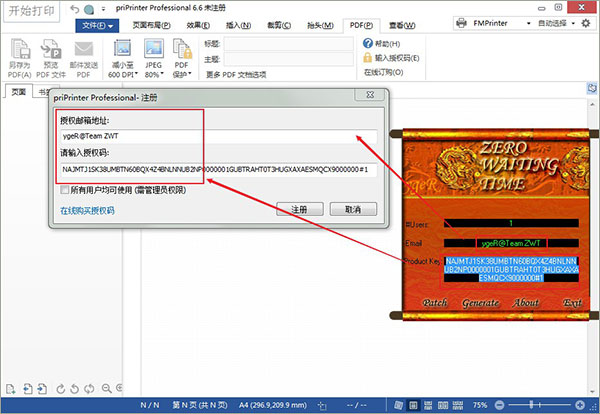Click the #Users field in keygen window
Viewport: 600px width, 414px height.
[511, 223]
